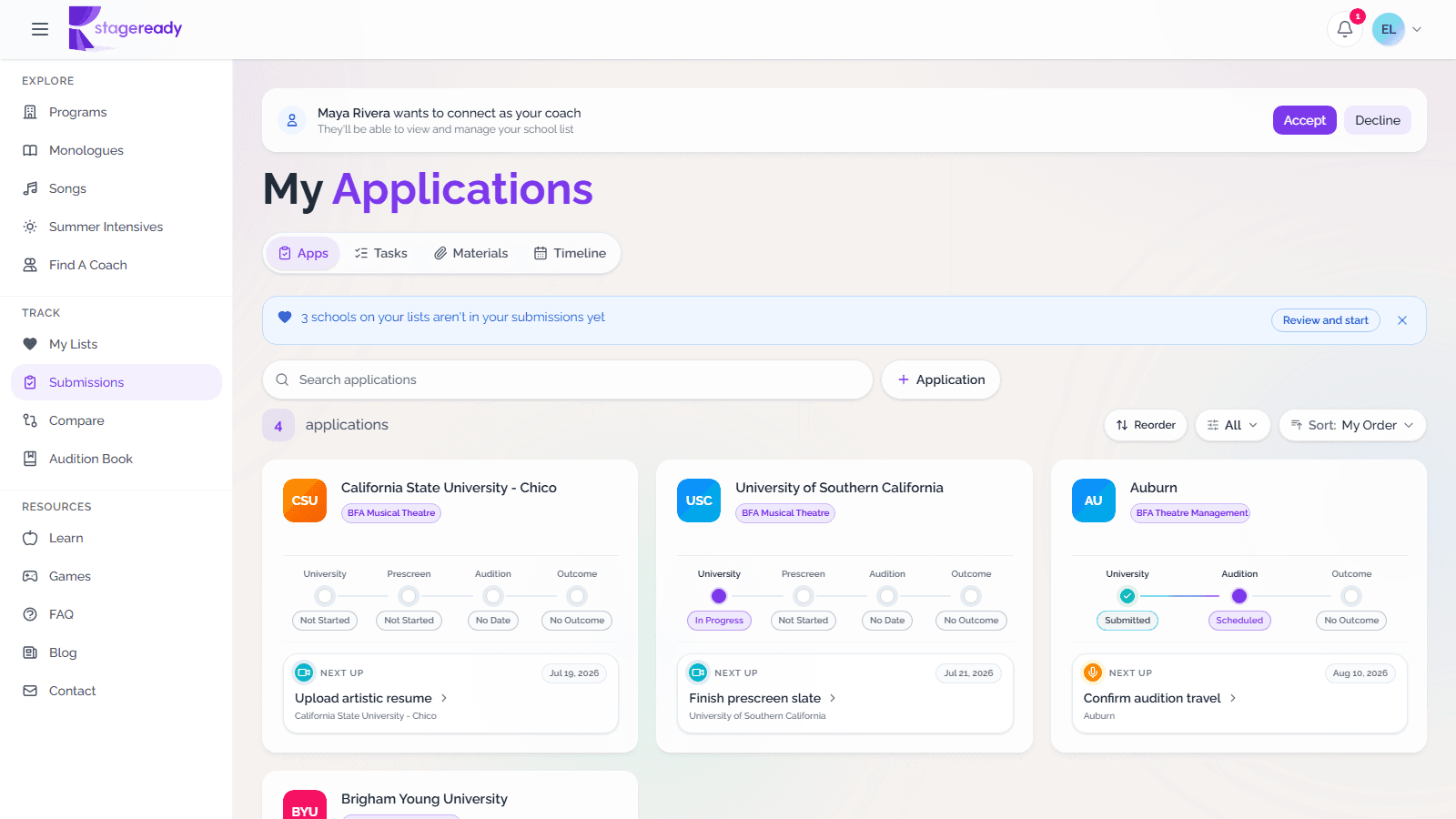Decline Maya Rivera's coach request
Screen dimensions: 1456x819
click(x=1378, y=120)
